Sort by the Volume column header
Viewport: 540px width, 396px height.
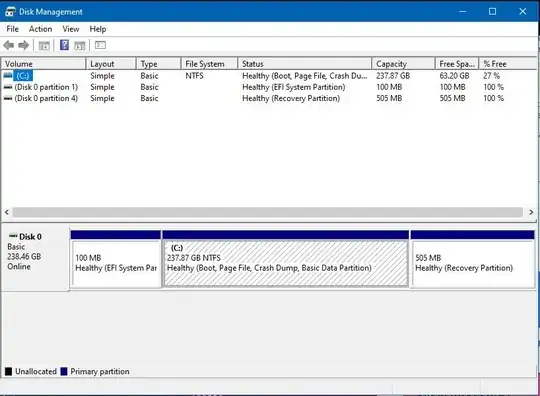point(44,64)
